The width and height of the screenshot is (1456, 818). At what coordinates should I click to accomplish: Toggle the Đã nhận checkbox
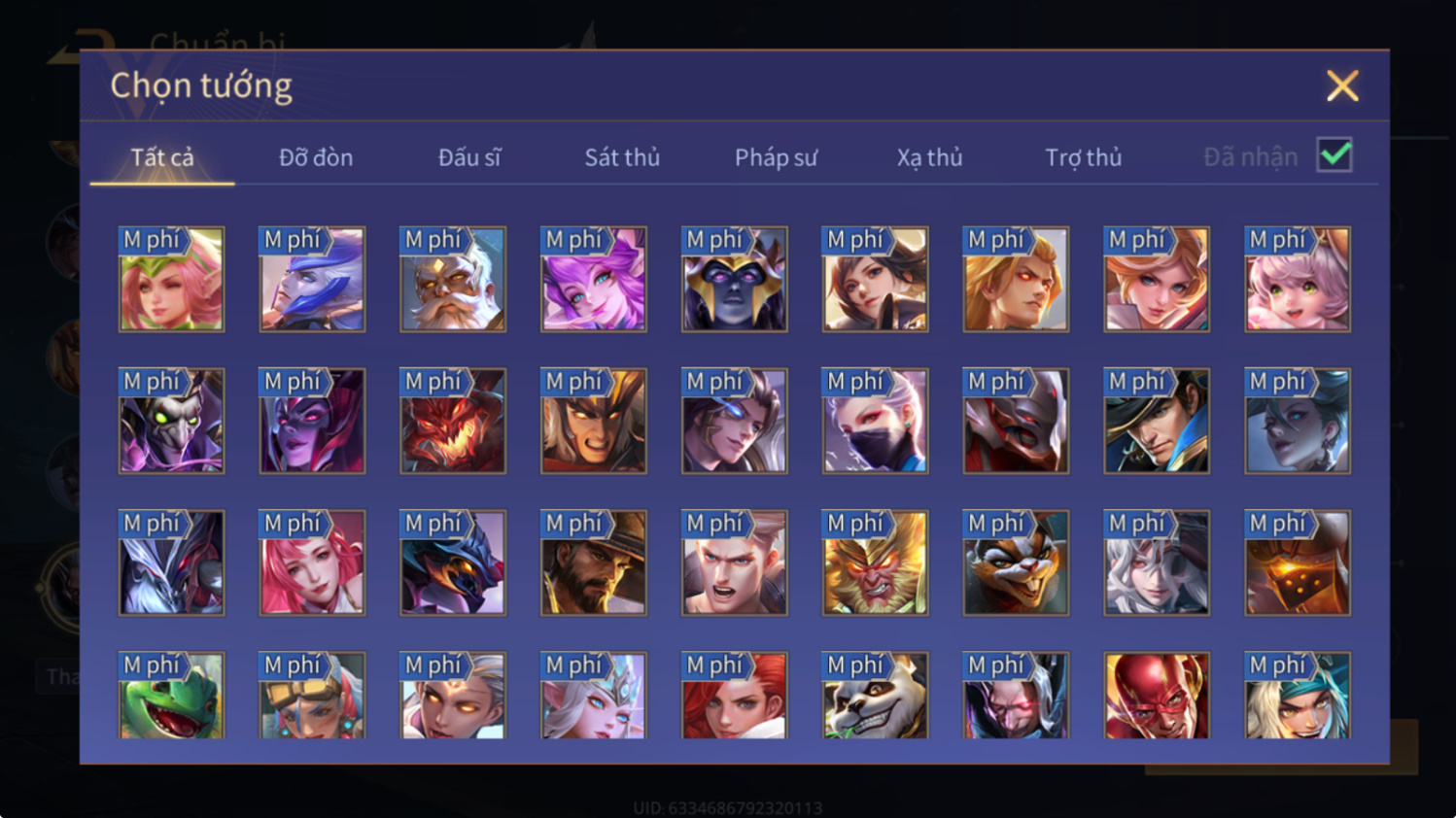click(x=1335, y=155)
